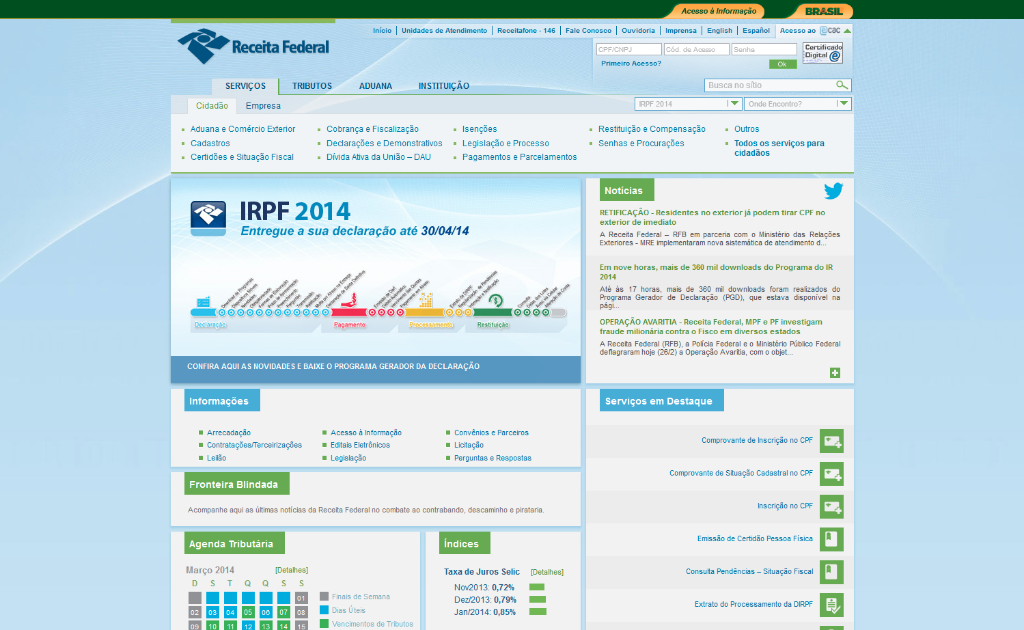Click the green bar for Nov/2013 Selic

pos(537,587)
